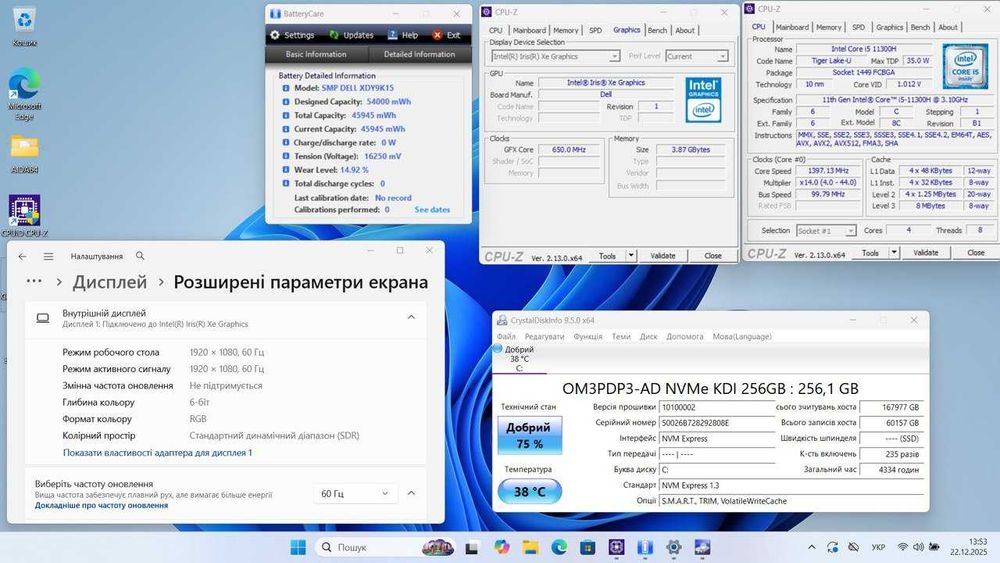Image resolution: width=1000 pixels, height=563 pixels.
Task: Open the Microsoft Edge desktop shortcut
Action: [24, 94]
